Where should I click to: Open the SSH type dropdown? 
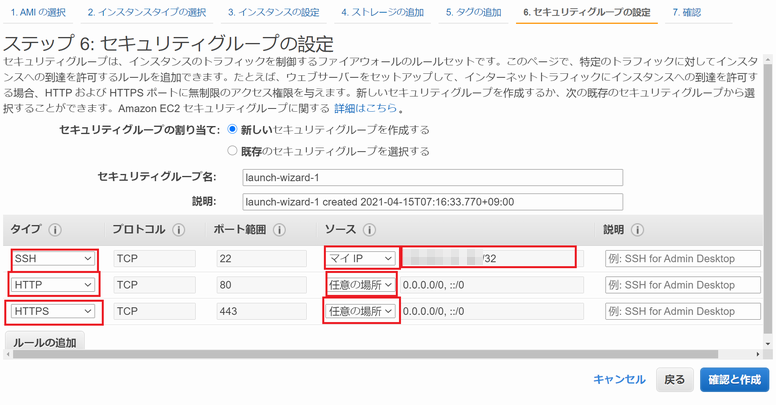(53, 258)
